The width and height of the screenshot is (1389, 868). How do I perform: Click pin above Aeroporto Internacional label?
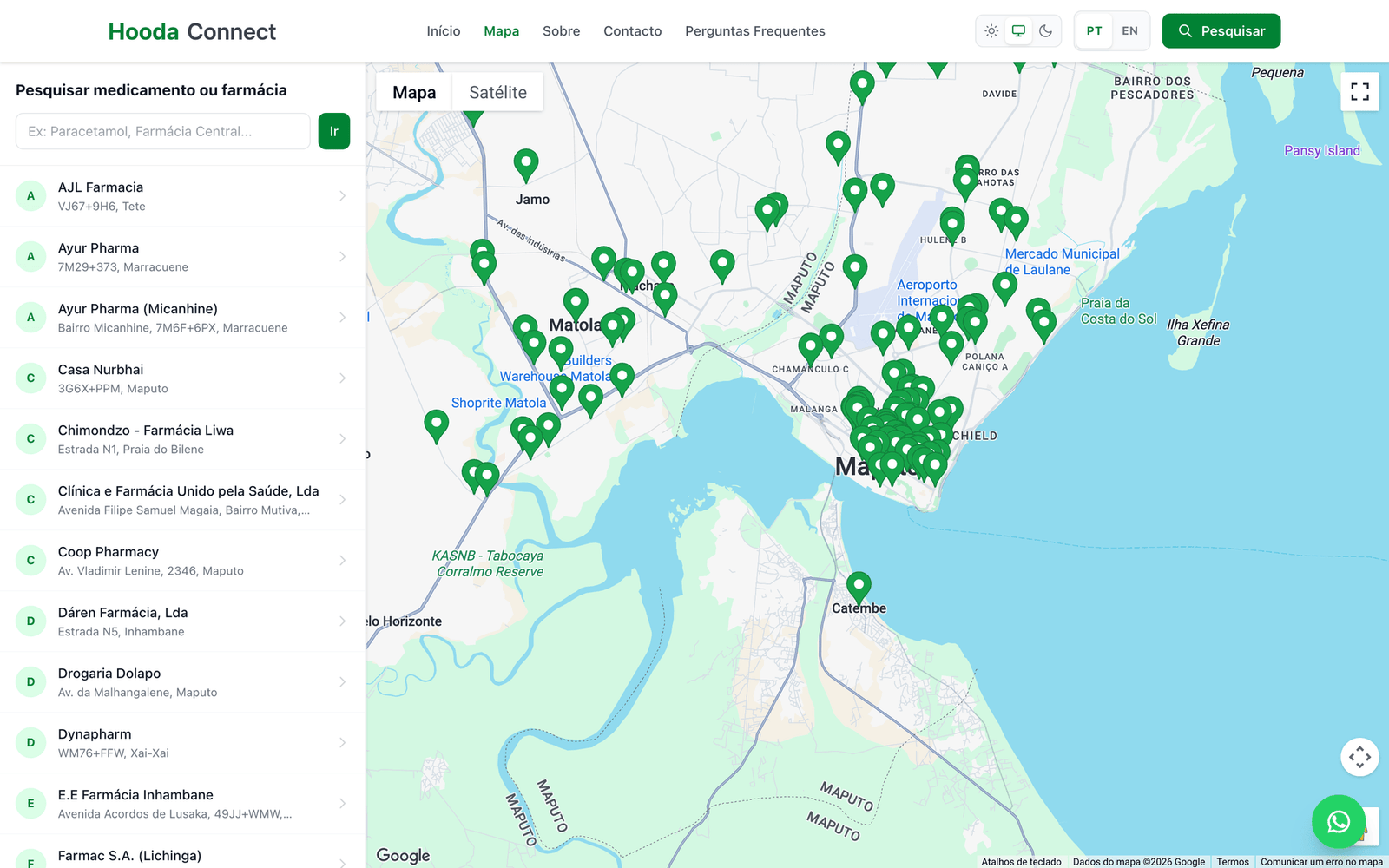pyautogui.click(x=854, y=270)
